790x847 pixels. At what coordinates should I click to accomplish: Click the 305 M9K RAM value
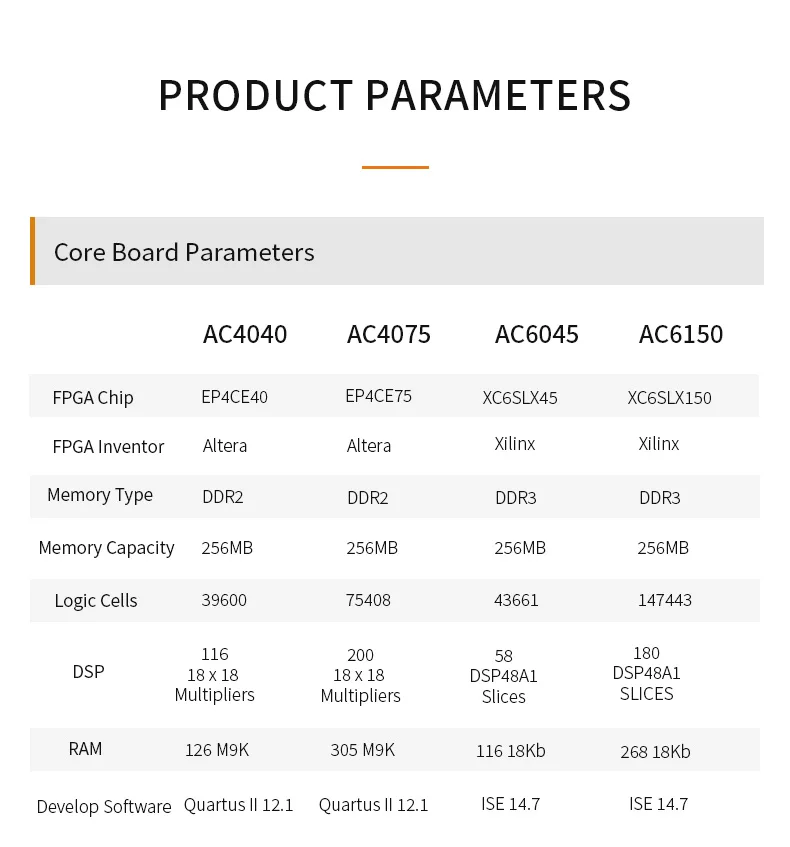(363, 750)
